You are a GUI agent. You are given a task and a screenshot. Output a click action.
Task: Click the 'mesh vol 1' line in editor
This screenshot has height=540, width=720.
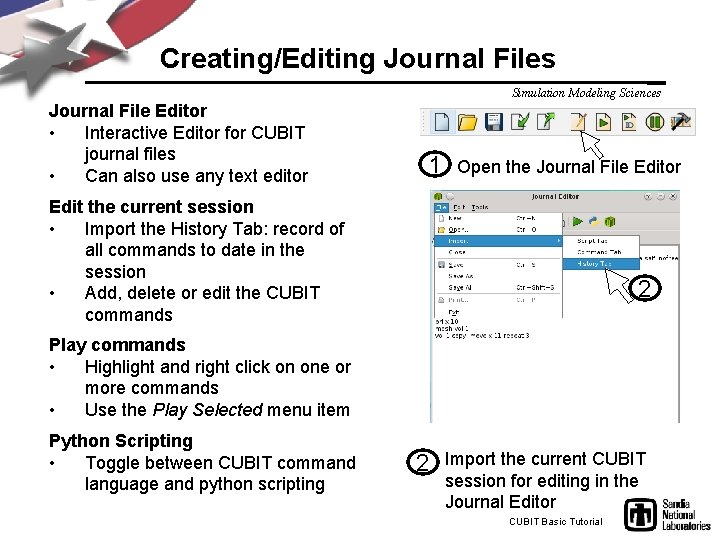pyautogui.click(x=451, y=329)
